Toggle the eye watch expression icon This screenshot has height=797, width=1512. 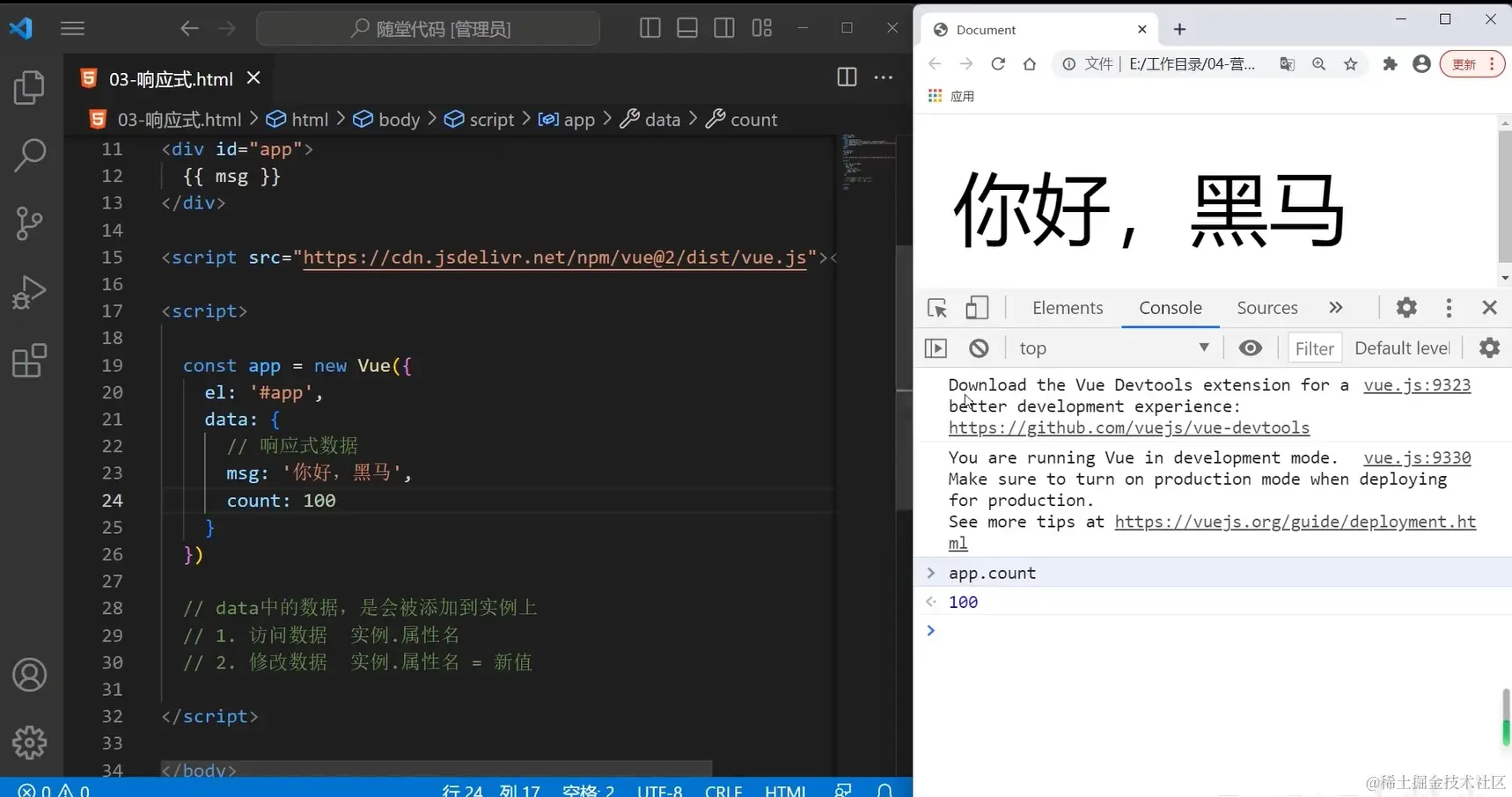pyautogui.click(x=1251, y=347)
